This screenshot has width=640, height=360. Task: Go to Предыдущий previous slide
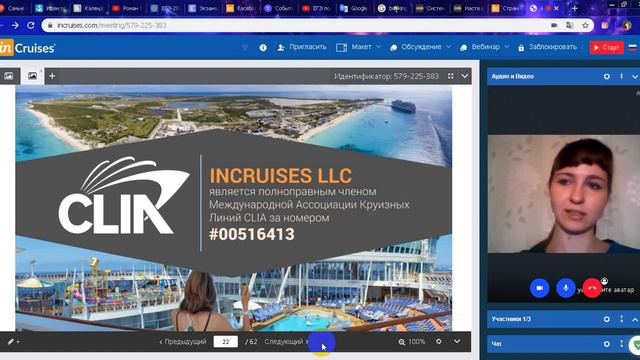(x=183, y=342)
